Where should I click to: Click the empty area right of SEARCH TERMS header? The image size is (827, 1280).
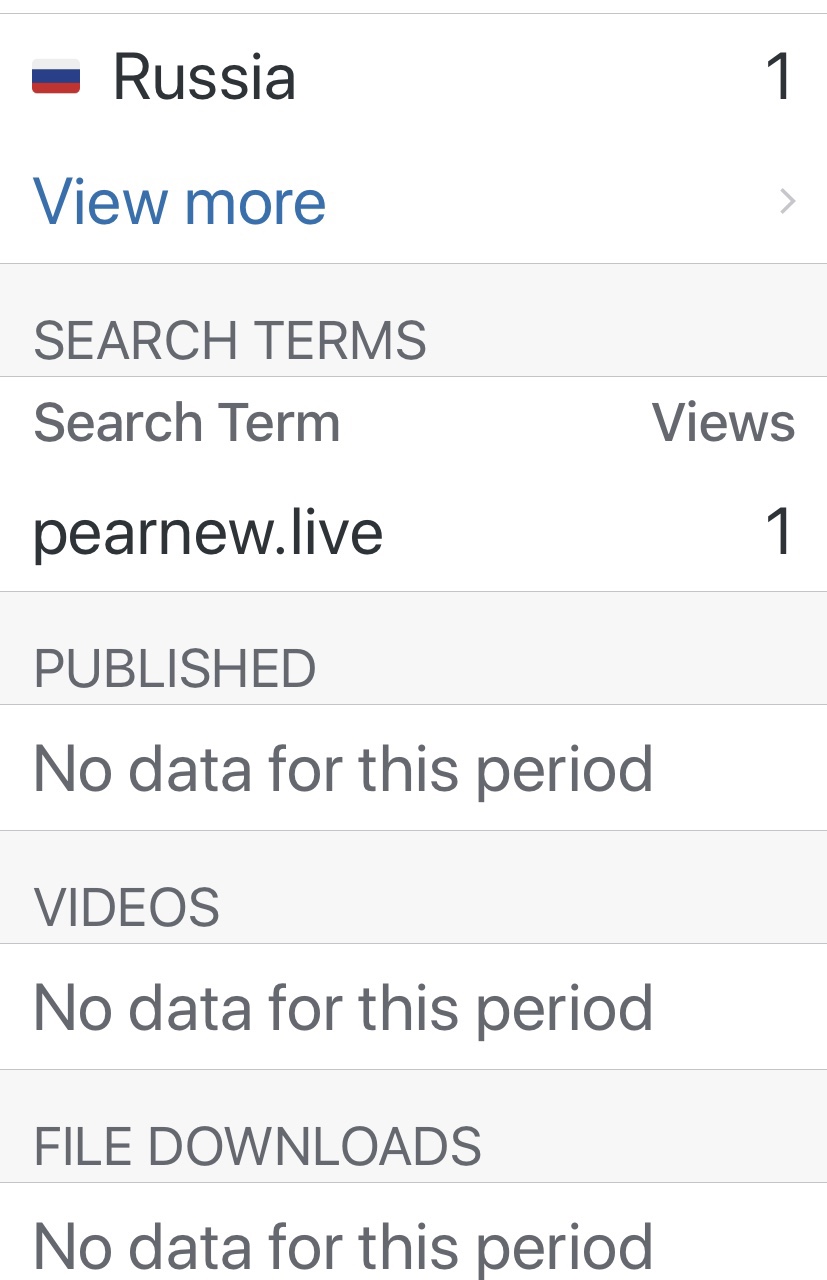point(620,340)
